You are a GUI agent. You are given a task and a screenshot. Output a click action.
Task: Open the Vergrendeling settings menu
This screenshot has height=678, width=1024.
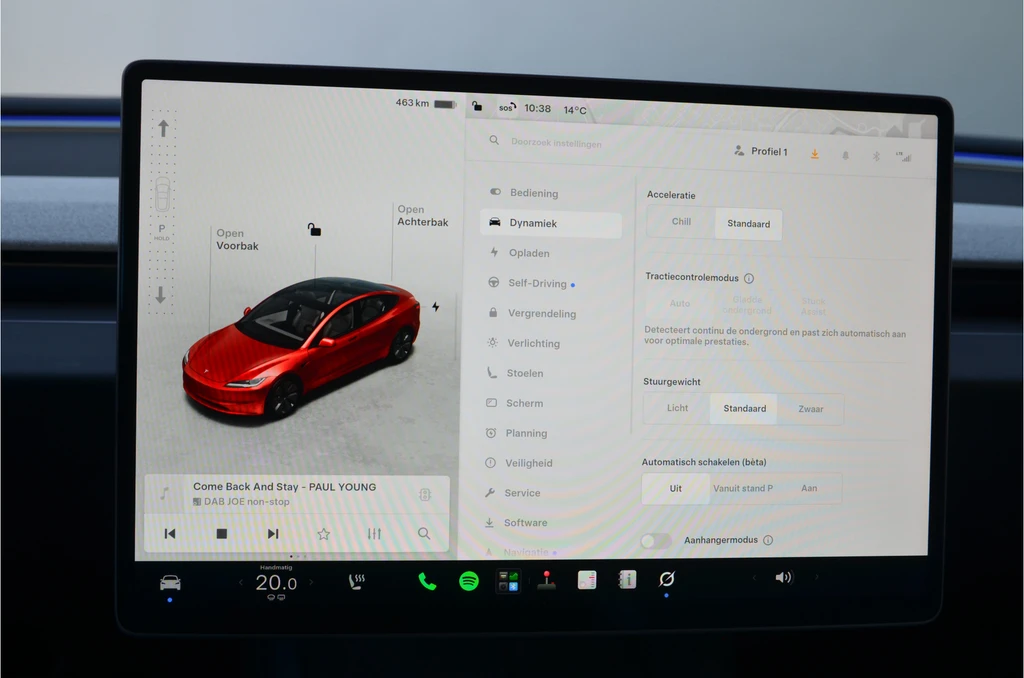tap(549, 313)
